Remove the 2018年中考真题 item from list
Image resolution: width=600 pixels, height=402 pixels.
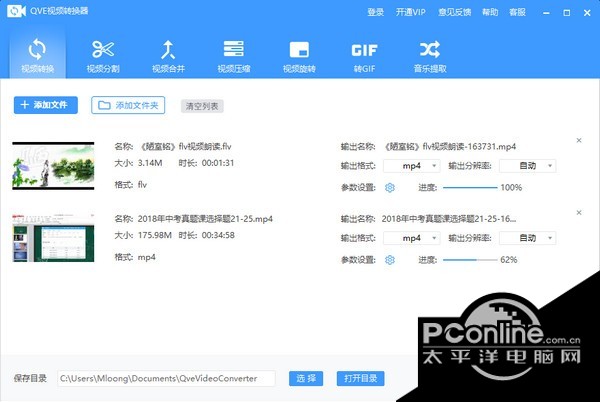coord(579,213)
